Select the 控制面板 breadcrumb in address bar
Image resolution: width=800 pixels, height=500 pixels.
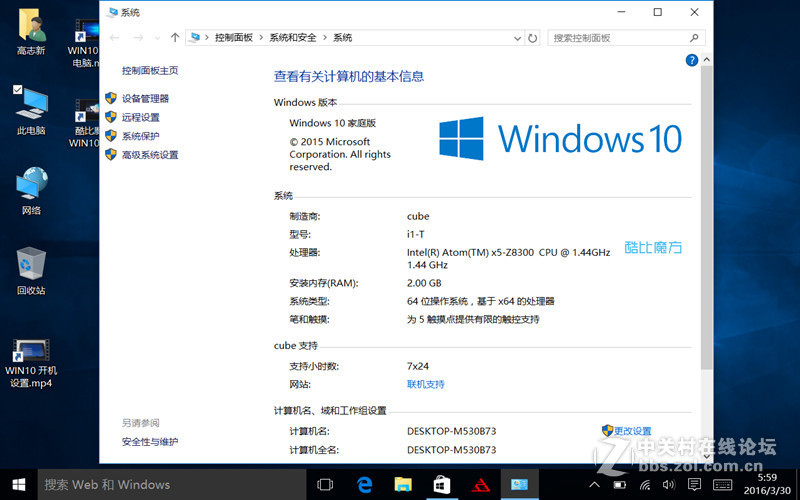234,38
